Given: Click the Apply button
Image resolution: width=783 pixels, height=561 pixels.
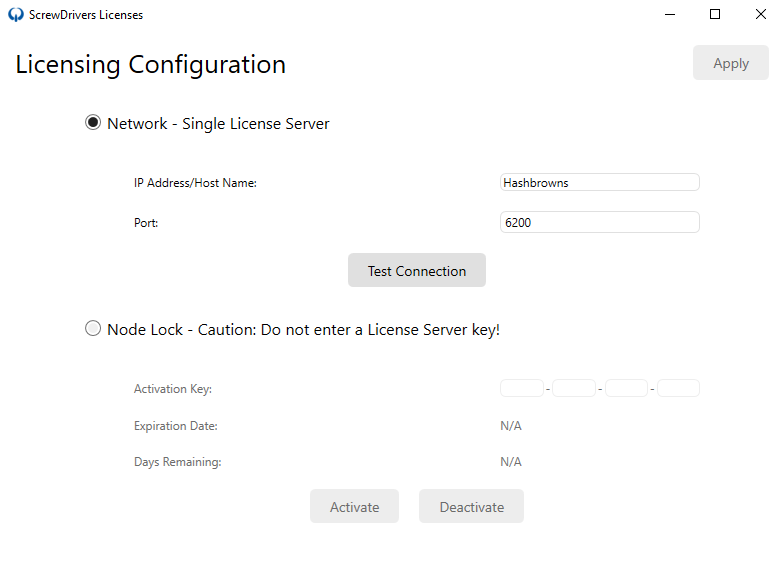Looking at the screenshot, I should tap(731, 63).
